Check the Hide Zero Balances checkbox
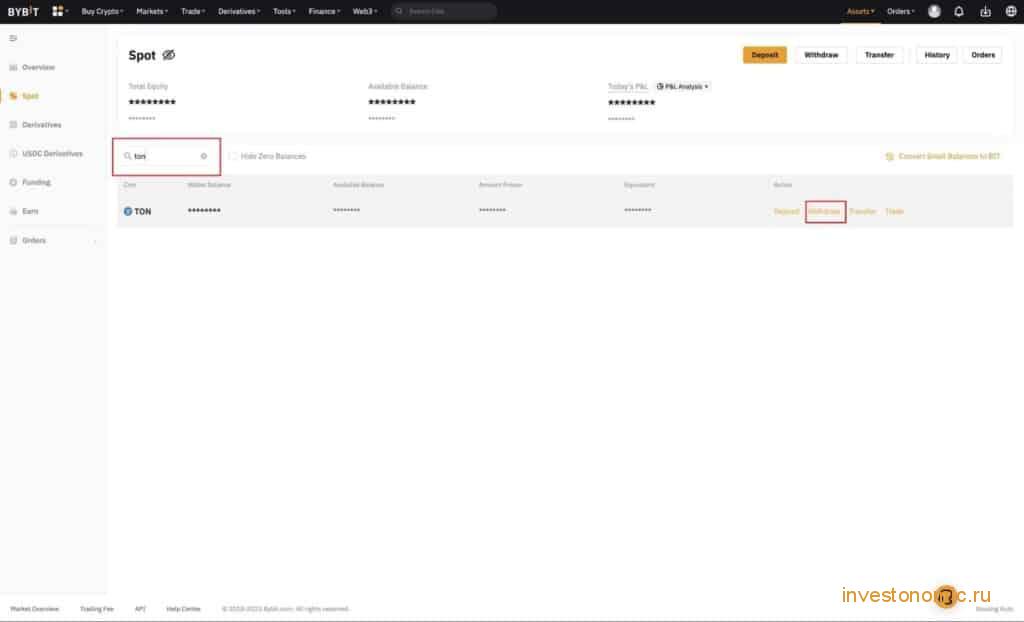 tap(233, 156)
